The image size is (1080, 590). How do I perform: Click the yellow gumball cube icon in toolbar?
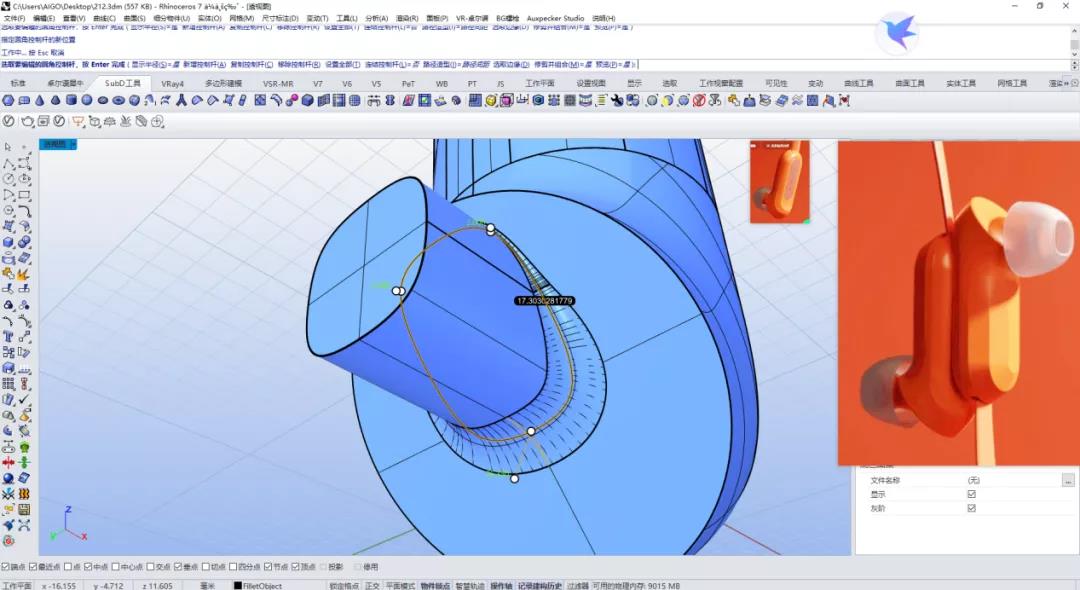491,101
